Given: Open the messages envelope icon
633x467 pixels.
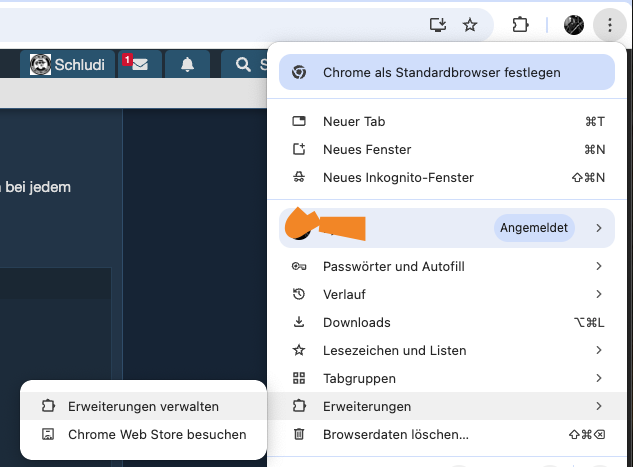Looking at the screenshot, I should [140, 65].
